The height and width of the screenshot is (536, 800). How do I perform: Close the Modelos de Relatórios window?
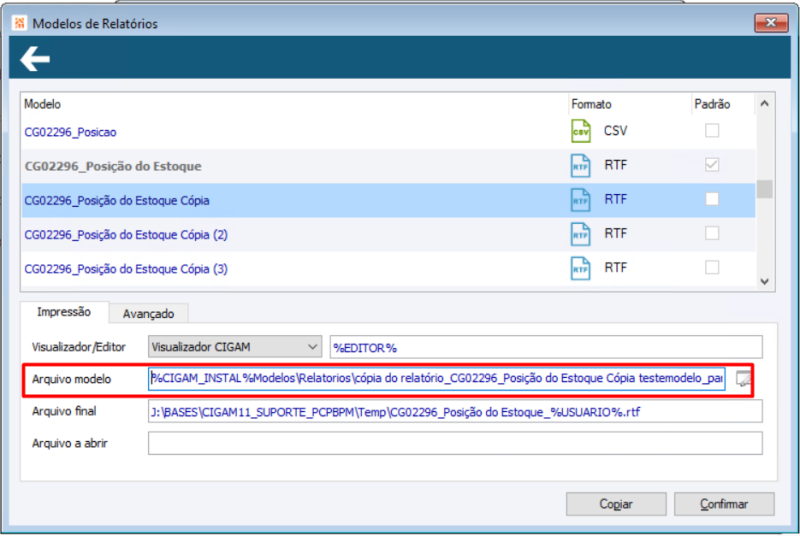771,23
